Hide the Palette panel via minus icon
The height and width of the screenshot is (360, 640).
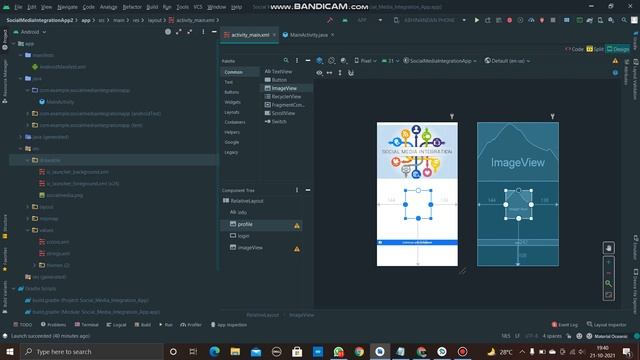(308, 60)
